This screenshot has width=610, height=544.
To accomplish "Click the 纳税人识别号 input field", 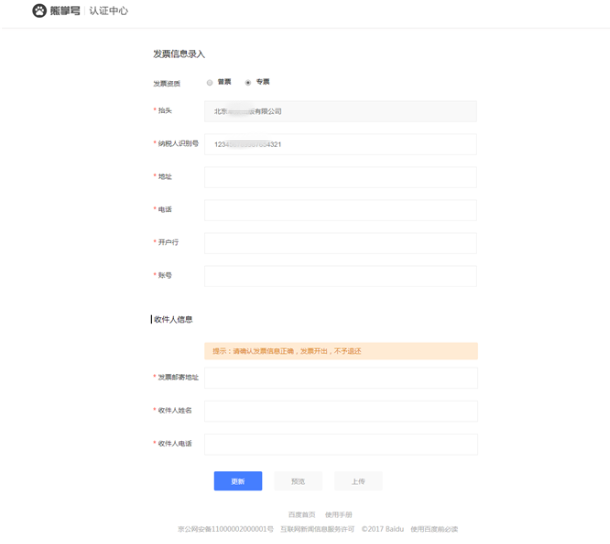I will 340,144.
